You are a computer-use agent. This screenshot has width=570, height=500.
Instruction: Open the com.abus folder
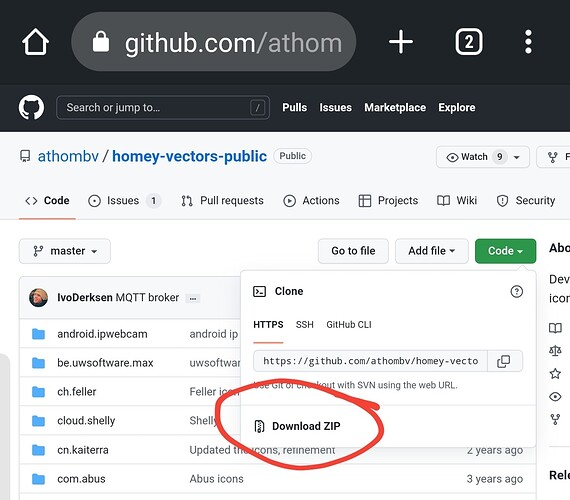point(81,479)
